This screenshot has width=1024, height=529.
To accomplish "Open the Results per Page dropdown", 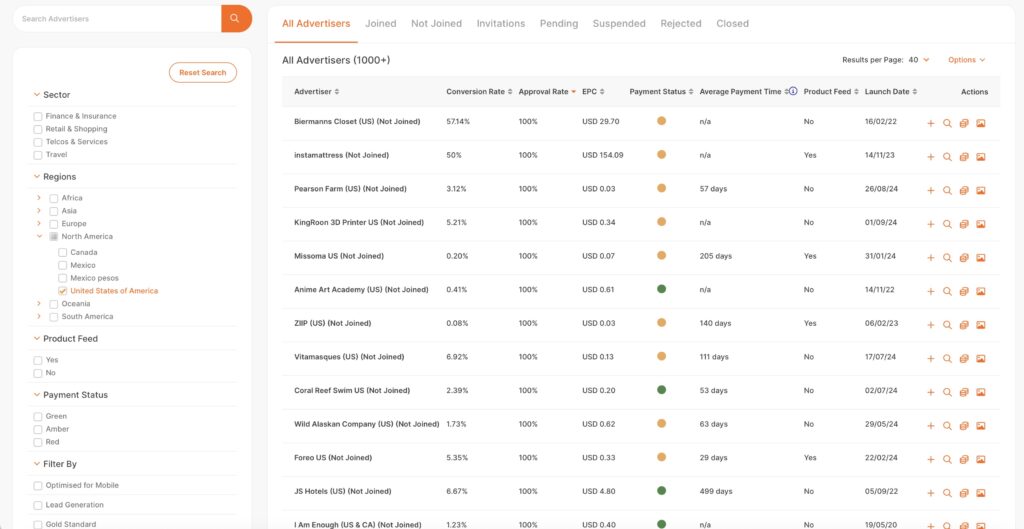I will [918, 60].
